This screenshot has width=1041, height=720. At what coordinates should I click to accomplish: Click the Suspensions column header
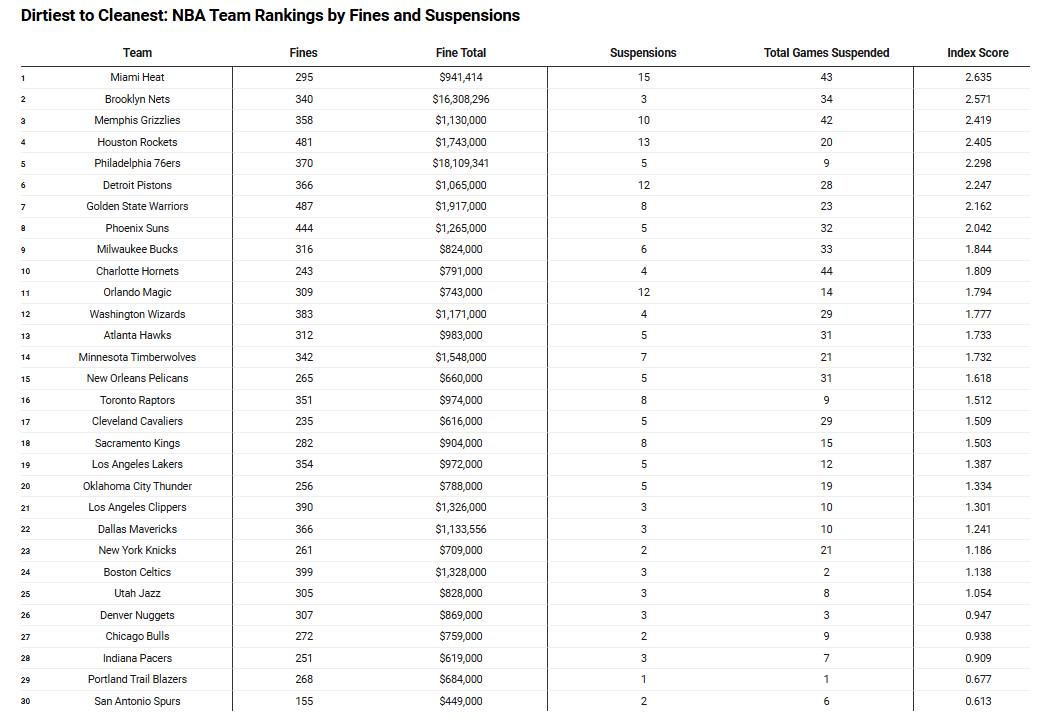click(x=643, y=53)
